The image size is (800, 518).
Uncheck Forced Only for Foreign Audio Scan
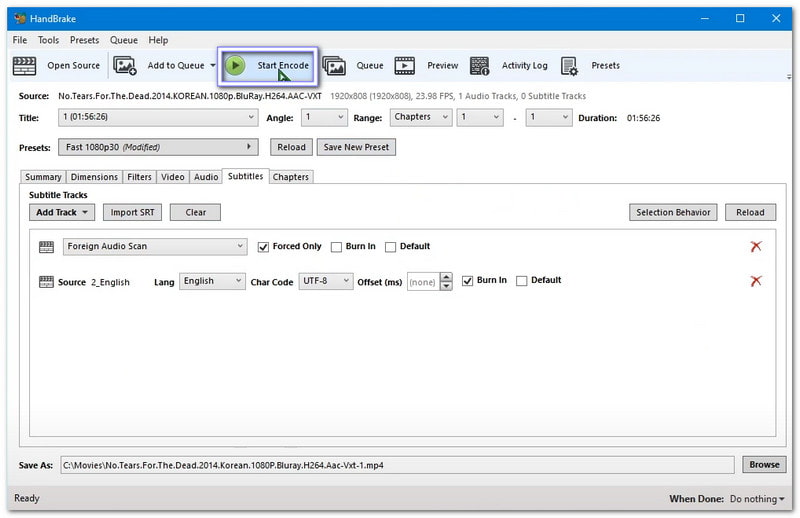(x=264, y=247)
